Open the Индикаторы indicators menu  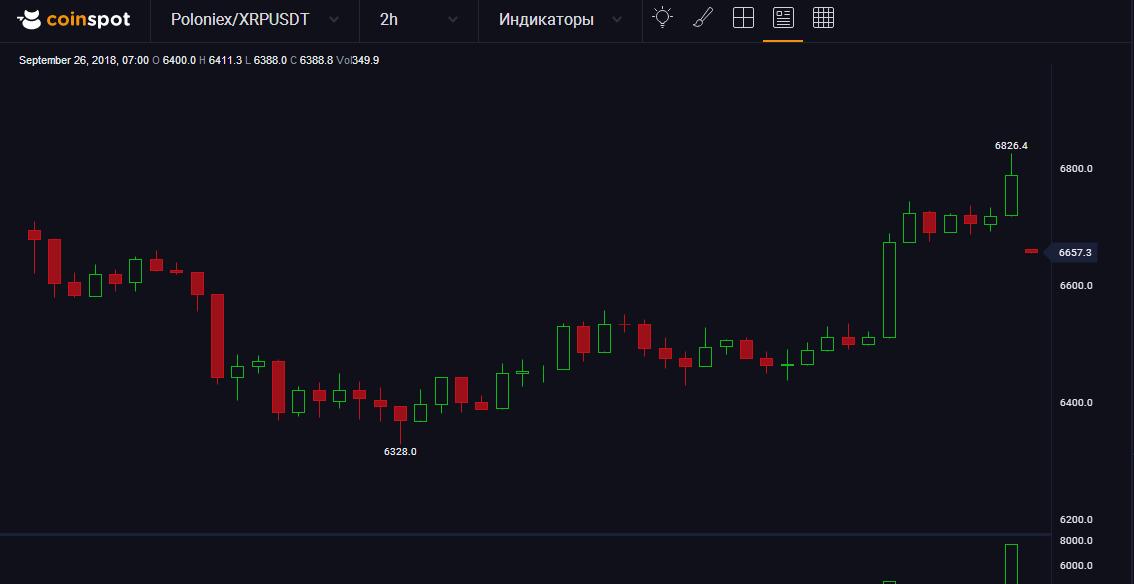click(560, 19)
